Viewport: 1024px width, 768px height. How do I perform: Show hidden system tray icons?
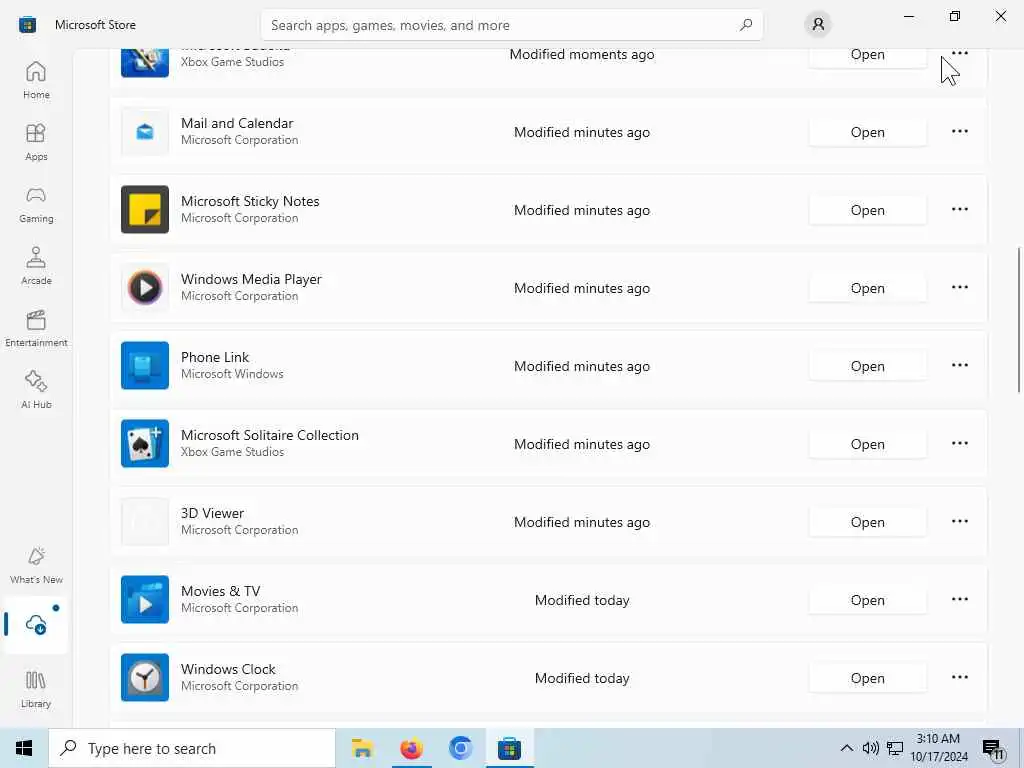point(846,748)
